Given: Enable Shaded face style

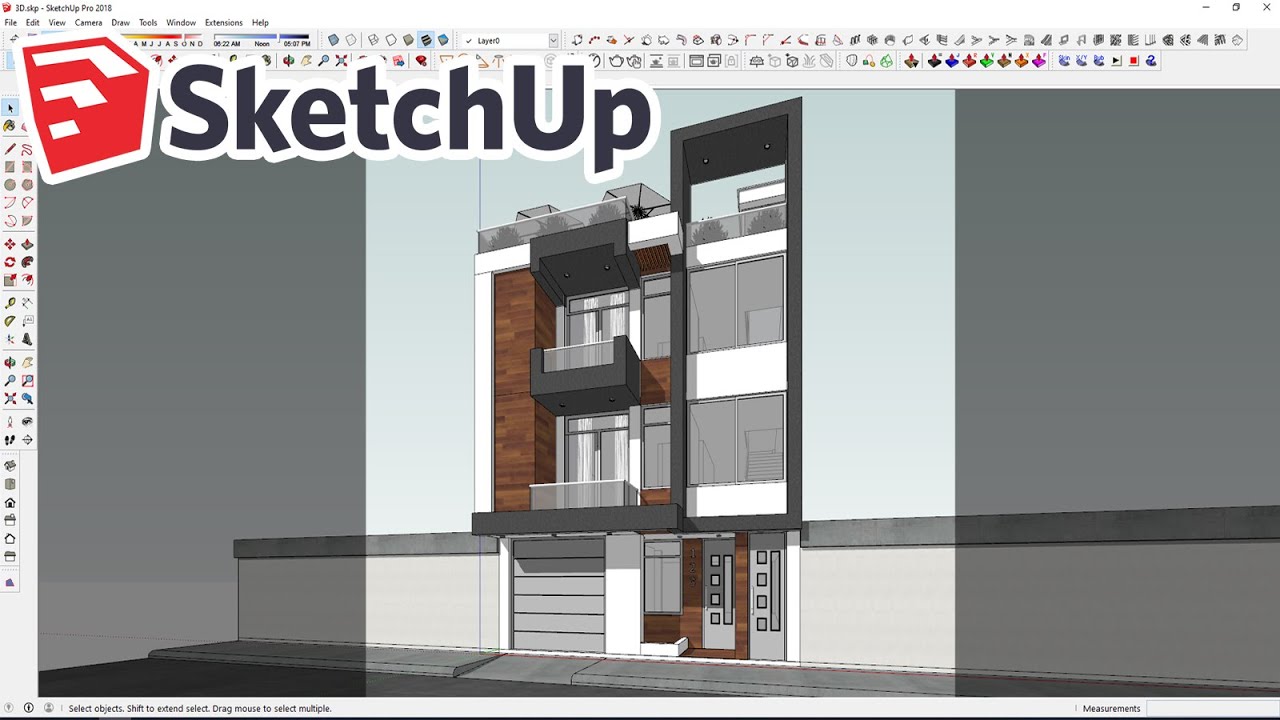Looking at the screenshot, I should click(x=408, y=40).
